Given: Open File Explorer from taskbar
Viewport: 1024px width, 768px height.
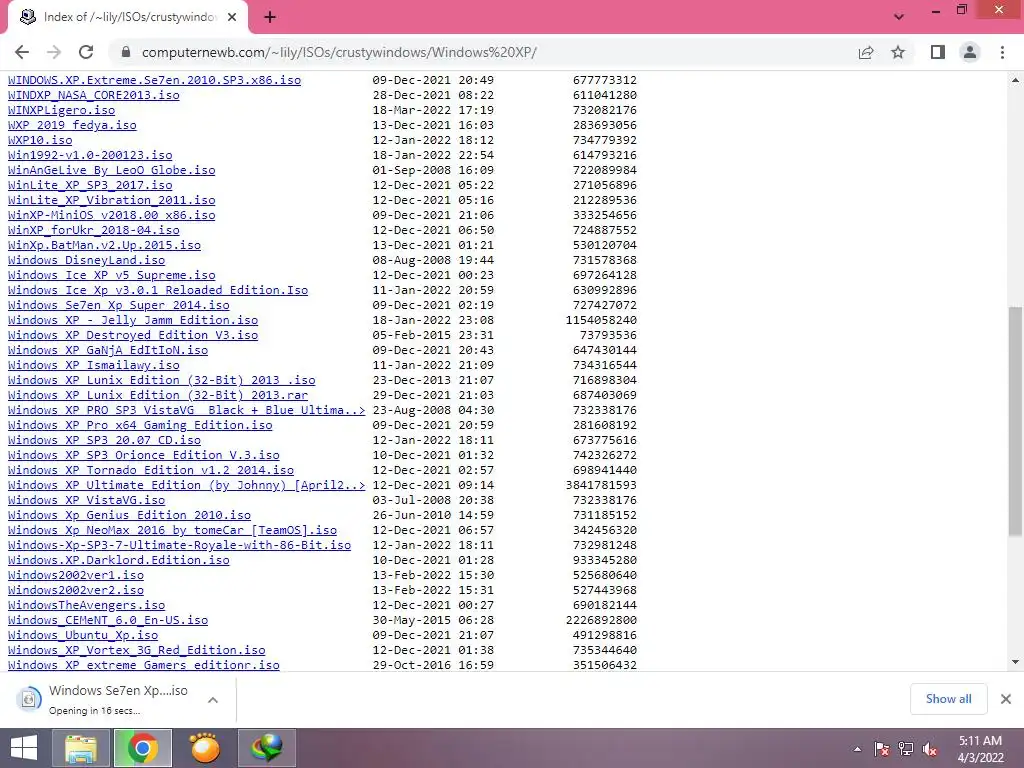Looking at the screenshot, I should (x=80, y=748).
